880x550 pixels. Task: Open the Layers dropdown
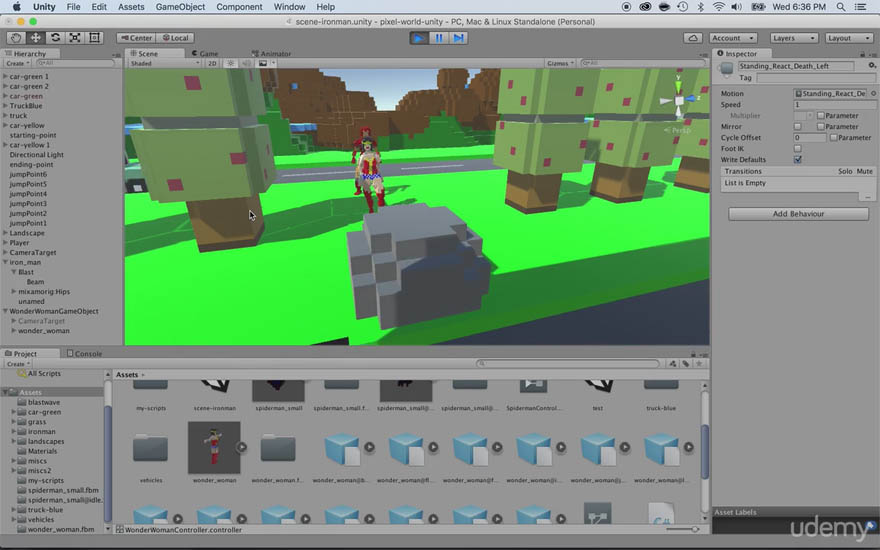[794, 38]
